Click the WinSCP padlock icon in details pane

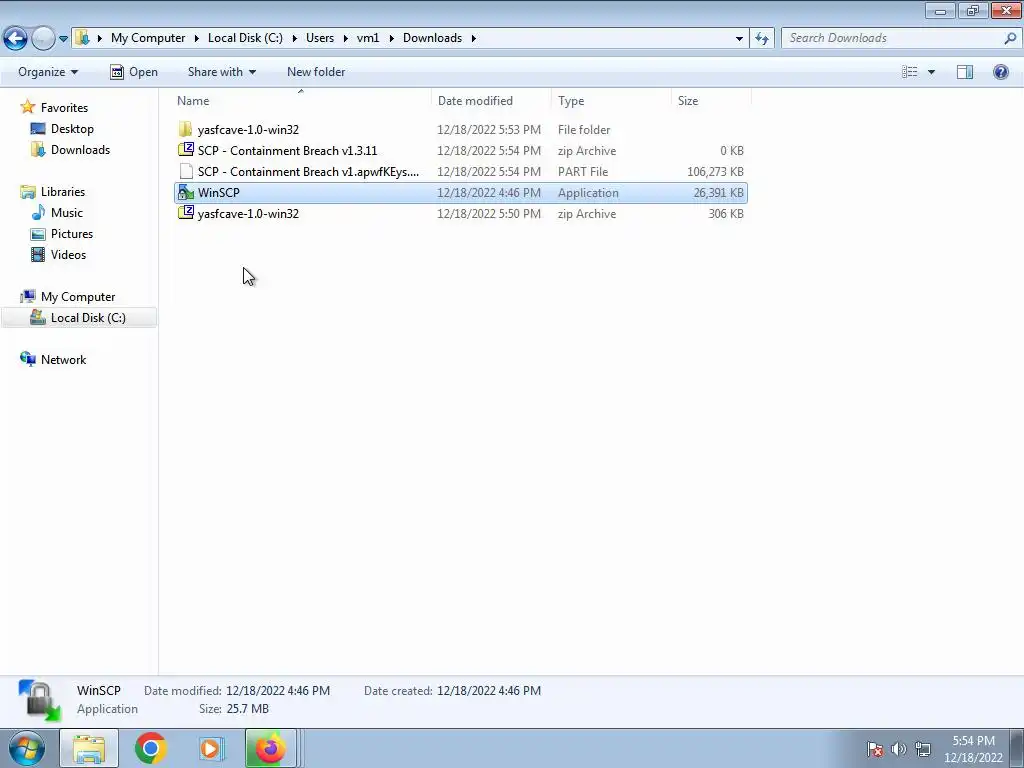pos(39,701)
